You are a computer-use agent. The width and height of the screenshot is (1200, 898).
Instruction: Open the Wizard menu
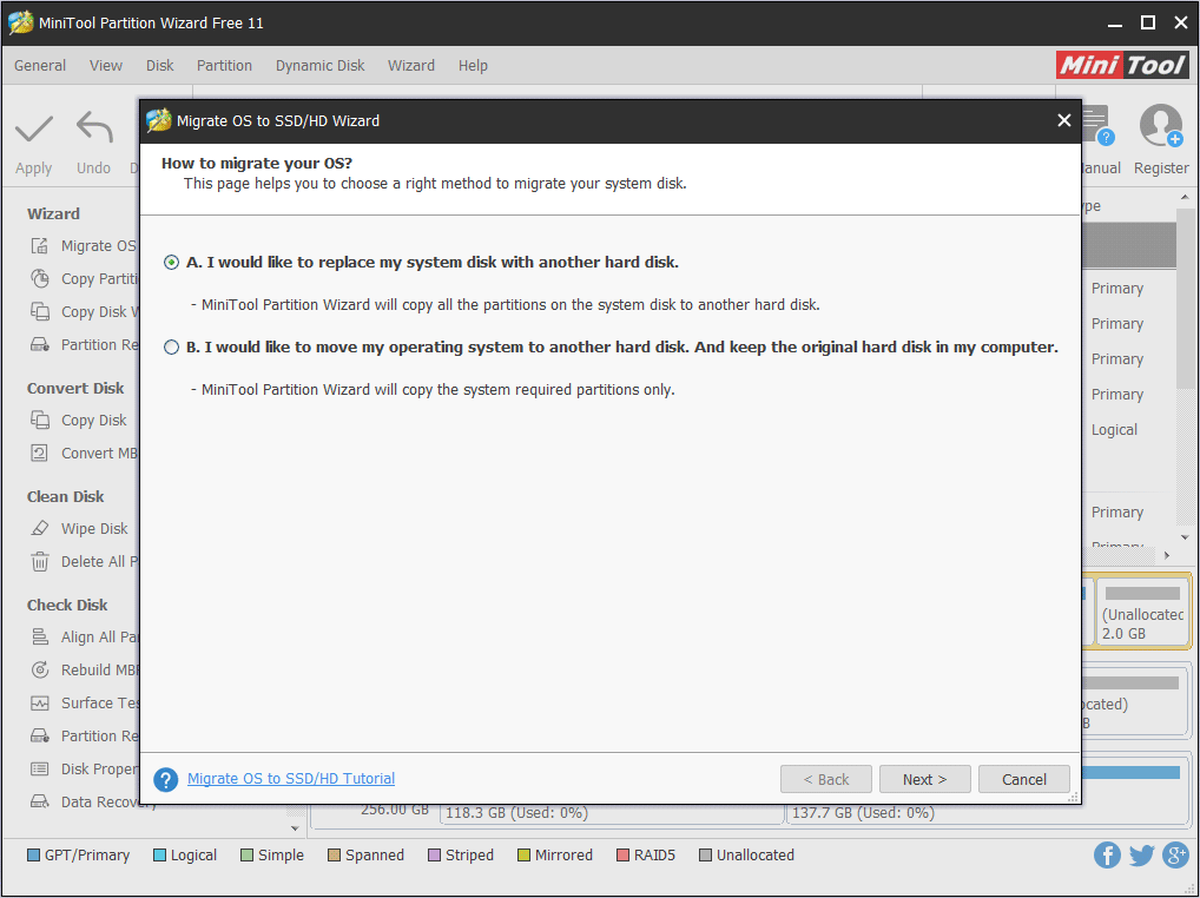411,66
